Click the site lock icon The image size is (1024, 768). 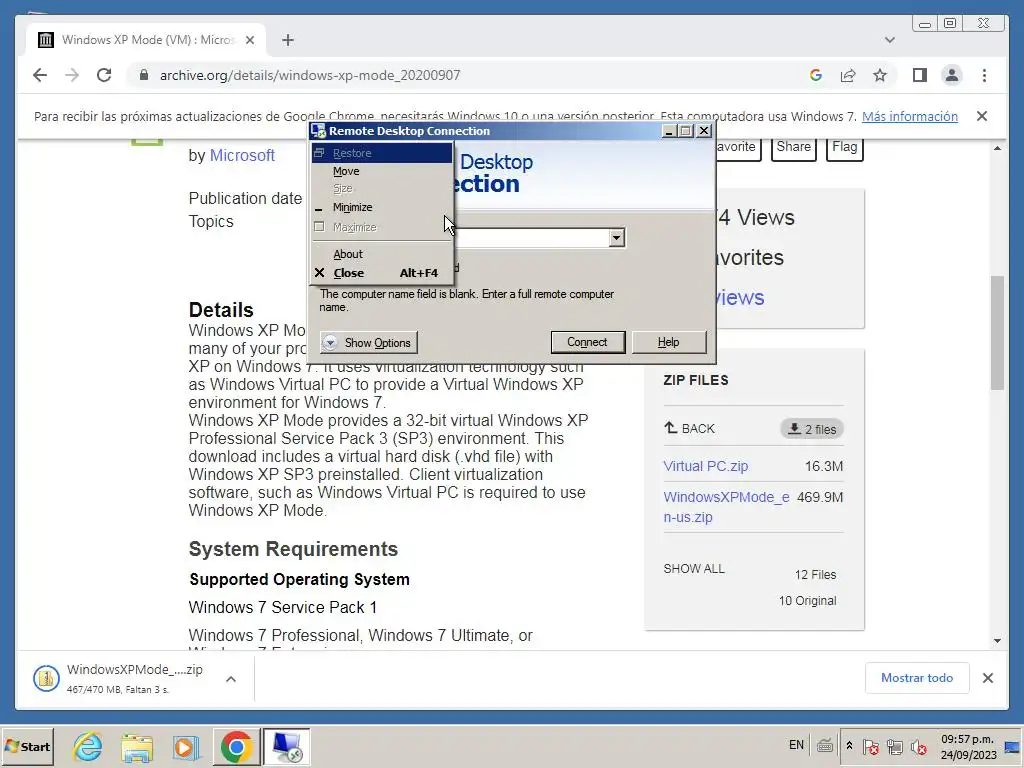144,75
